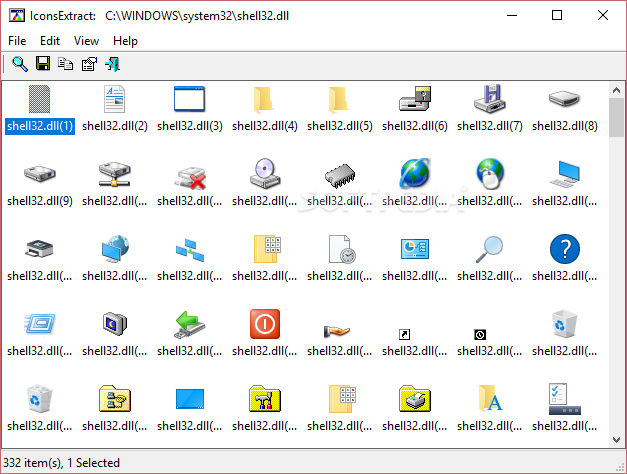Select the blank blue shell32.dll(1) icon
627x474 pixels.
[40, 99]
